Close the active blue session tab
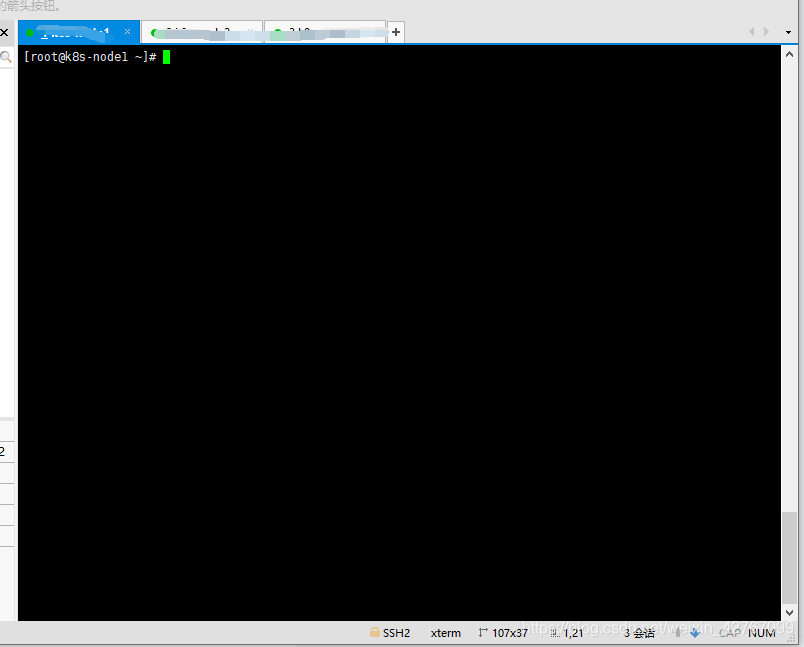The image size is (804, 647). (x=127, y=32)
